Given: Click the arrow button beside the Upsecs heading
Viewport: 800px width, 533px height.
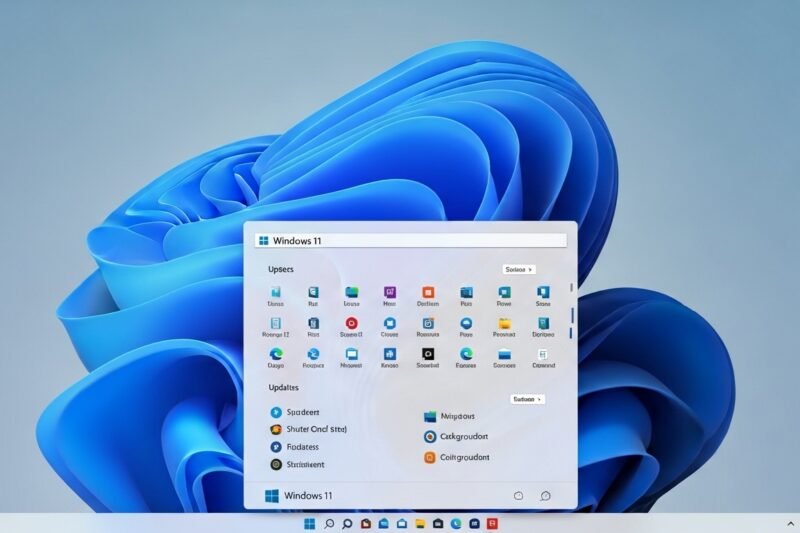Looking at the screenshot, I should (x=519, y=269).
